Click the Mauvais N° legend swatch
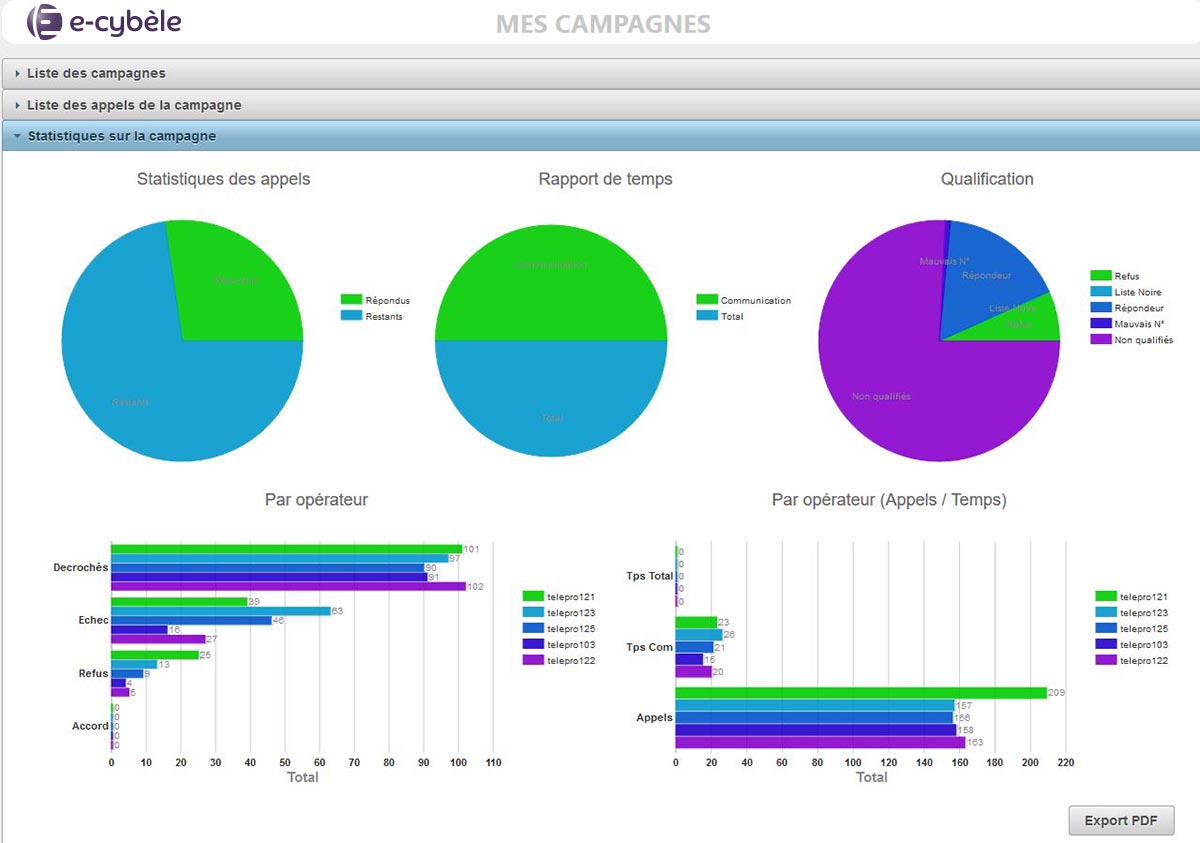This screenshot has width=1200, height=843. point(1100,324)
